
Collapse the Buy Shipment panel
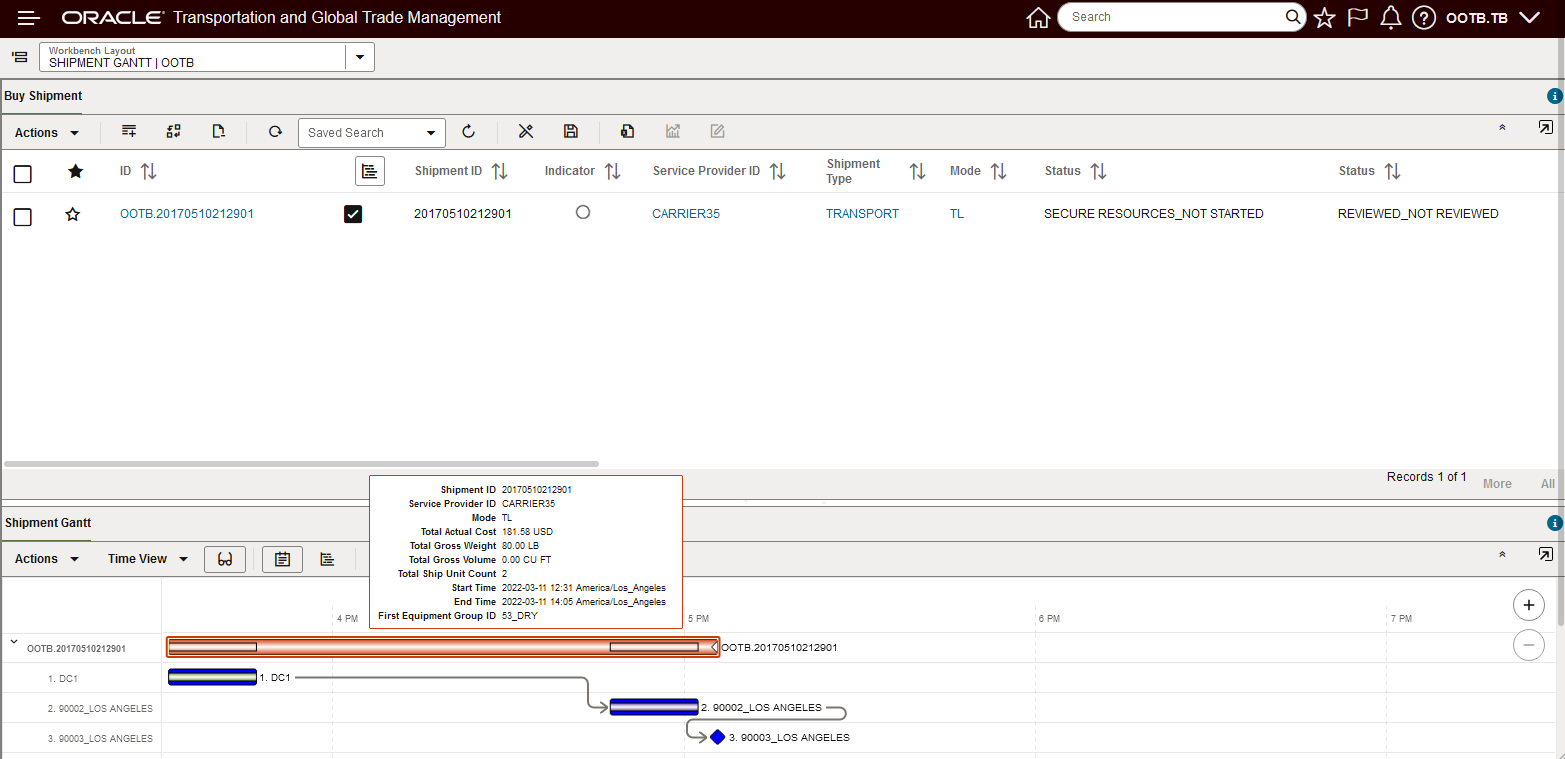click(x=1502, y=128)
